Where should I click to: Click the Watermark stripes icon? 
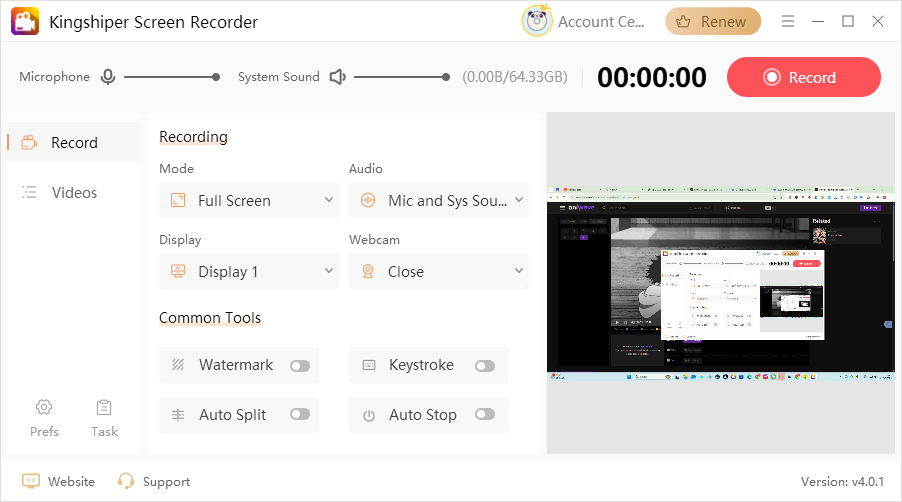(x=178, y=365)
